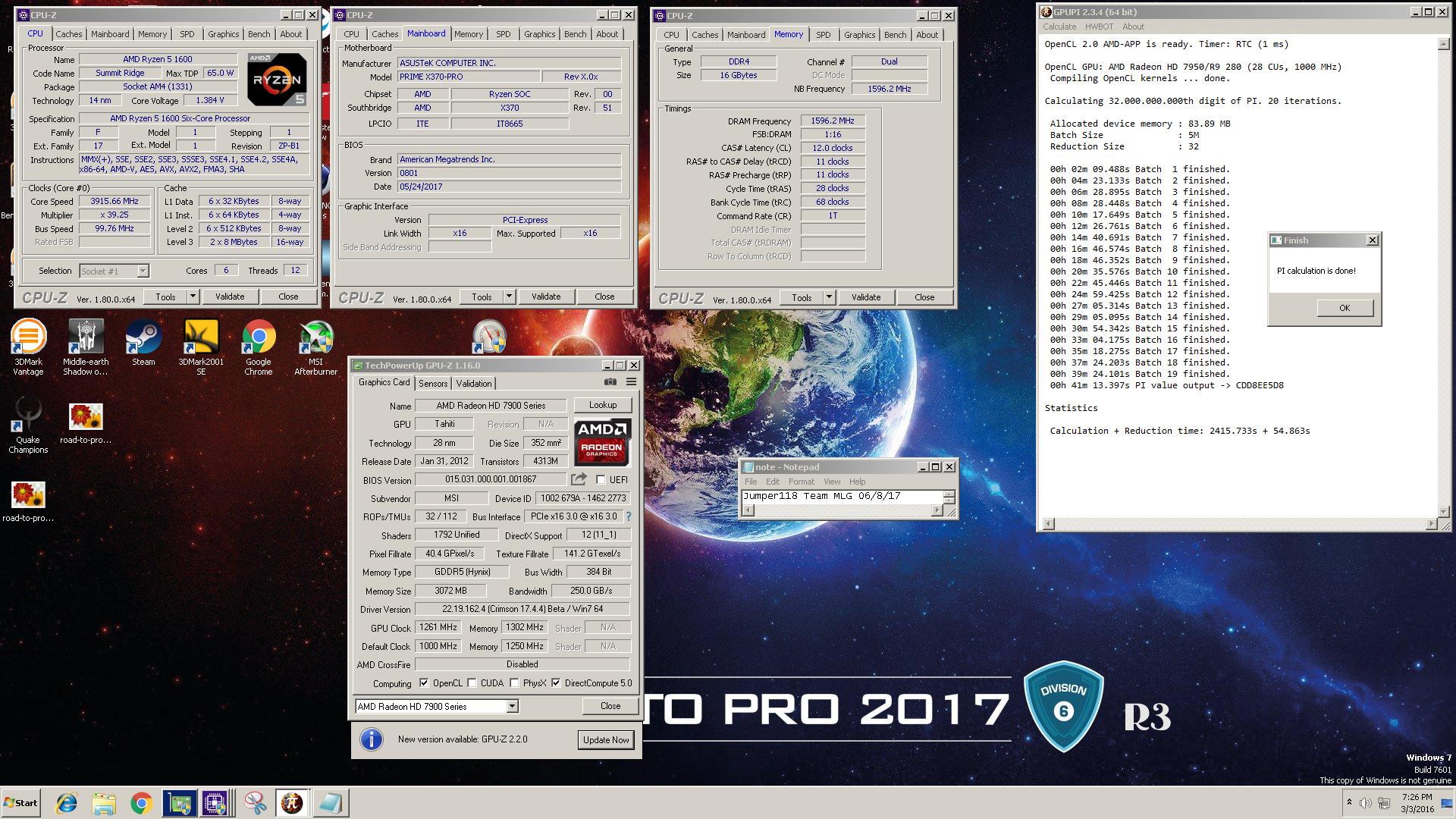Expand the GPU selection dropdown in GPU-Z

(x=512, y=706)
